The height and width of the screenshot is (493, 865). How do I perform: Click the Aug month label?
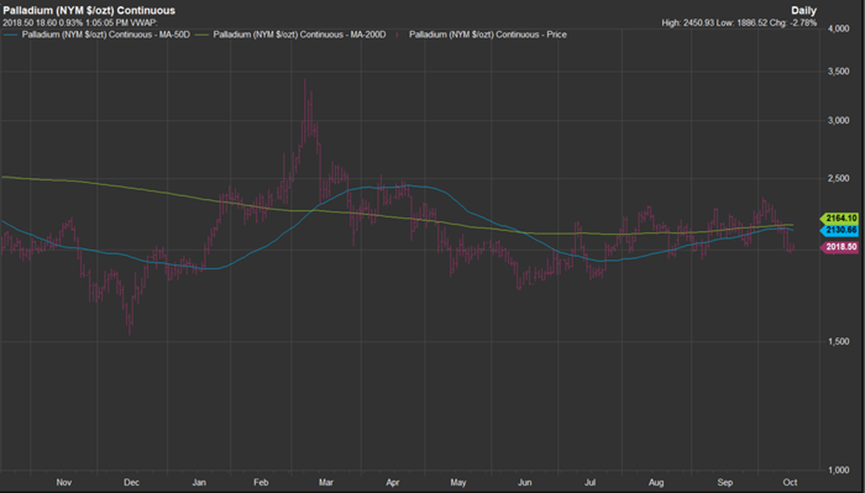coord(656,483)
